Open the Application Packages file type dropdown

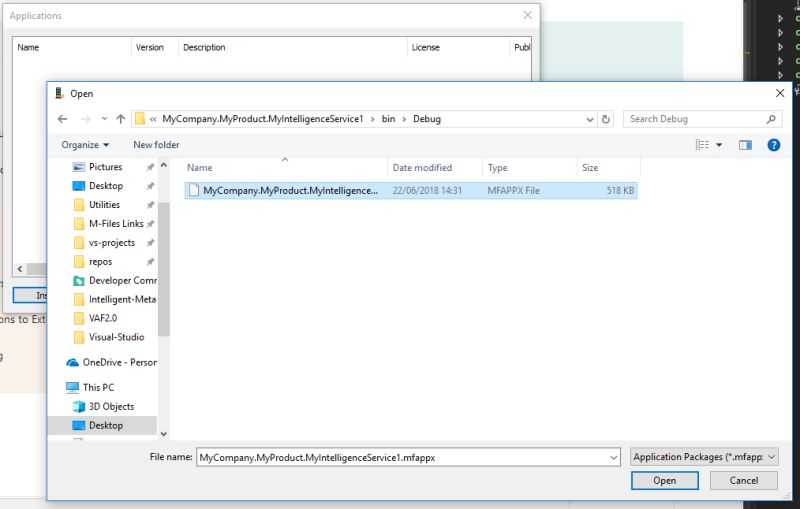[704, 457]
